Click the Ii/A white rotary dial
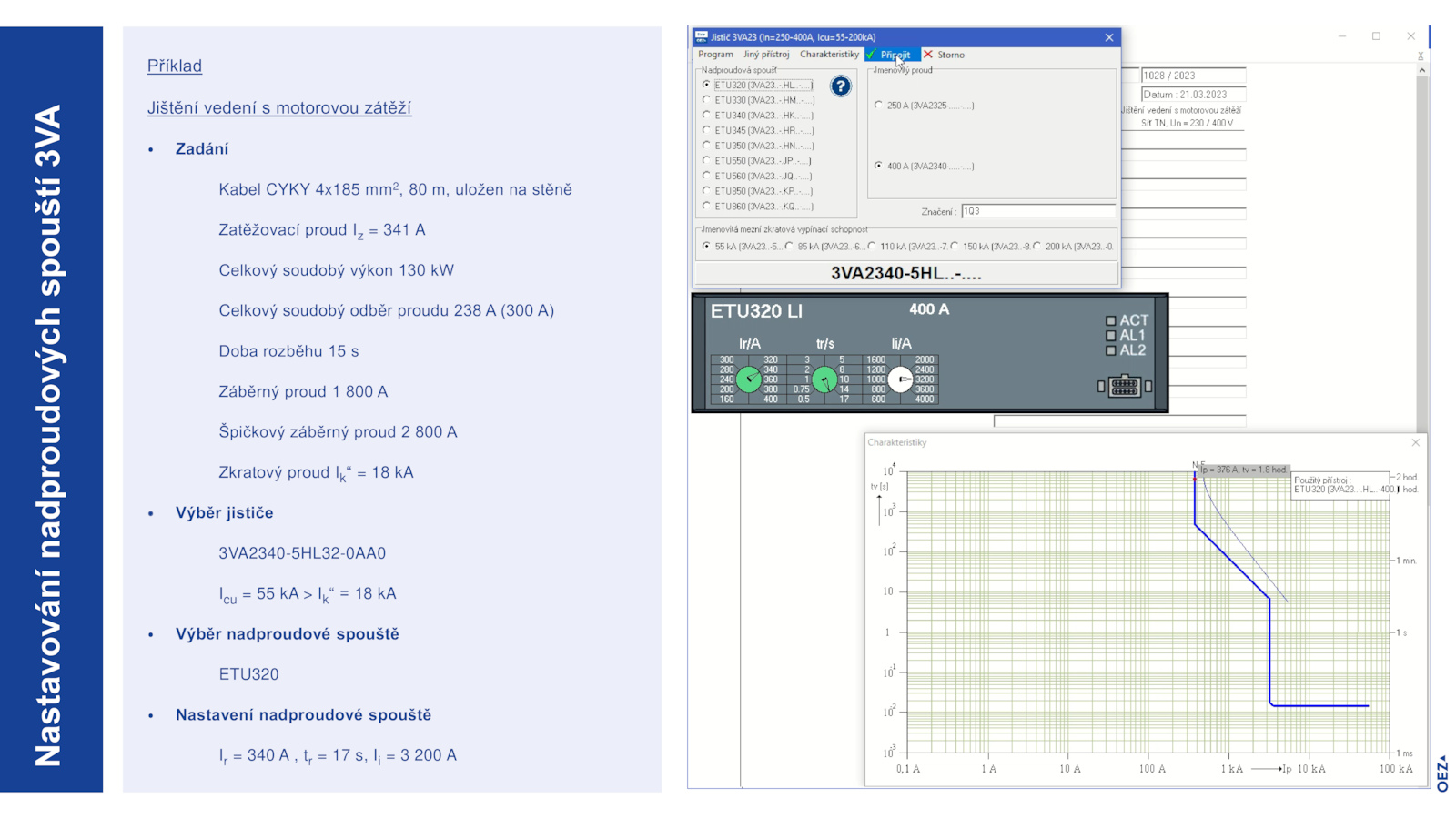 (900, 379)
